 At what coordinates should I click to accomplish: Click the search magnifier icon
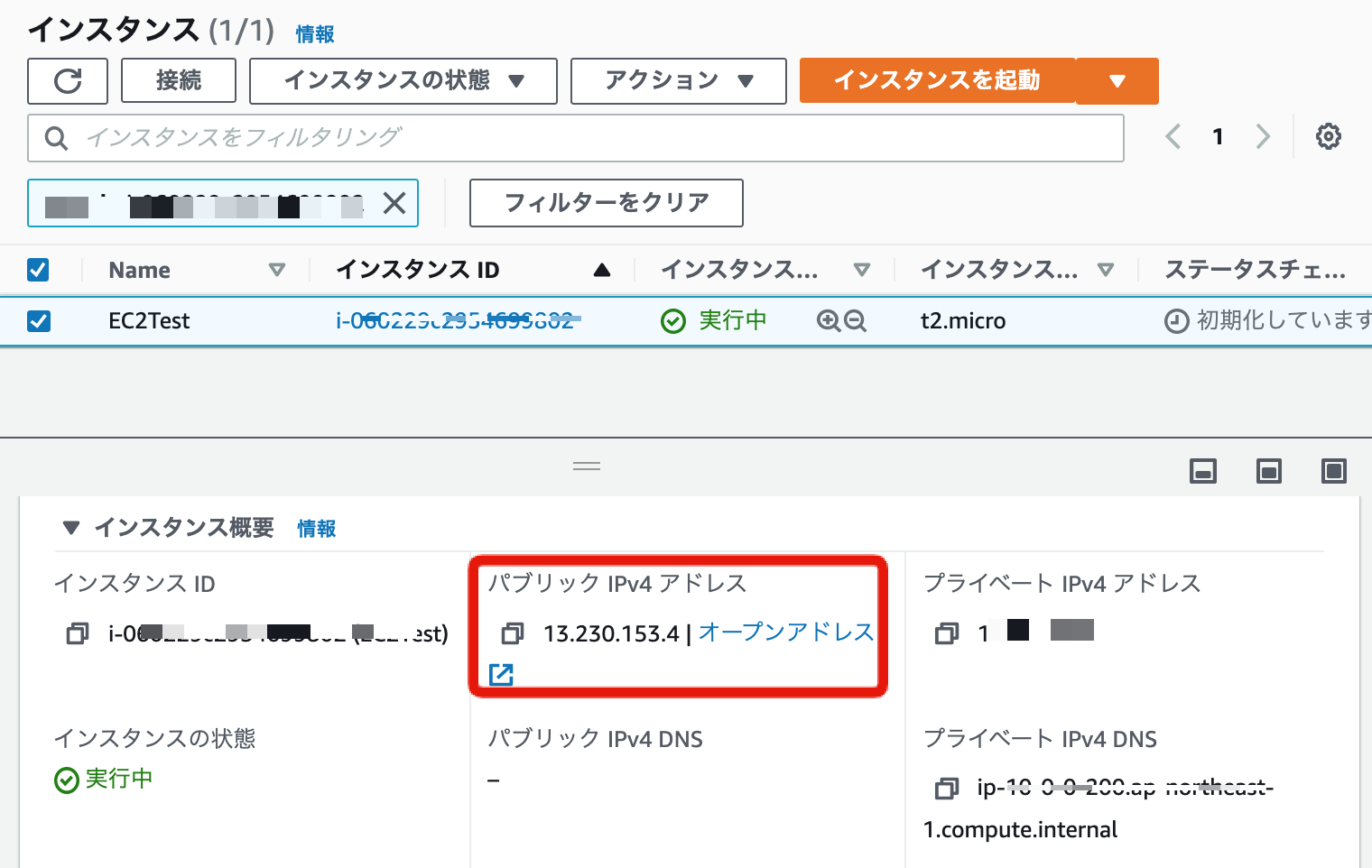coord(56,138)
